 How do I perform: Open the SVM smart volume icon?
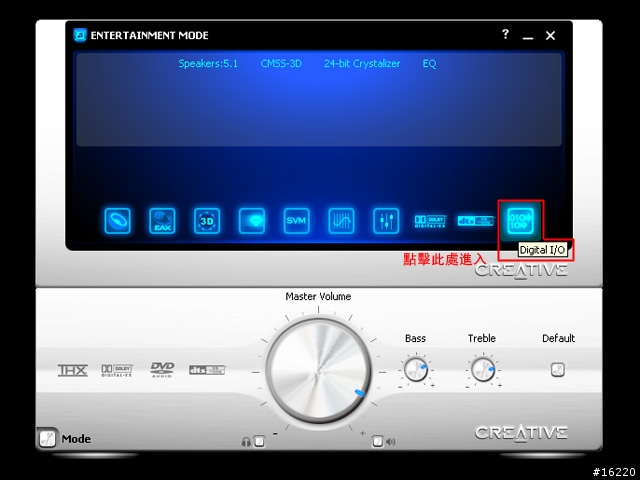coord(296,221)
